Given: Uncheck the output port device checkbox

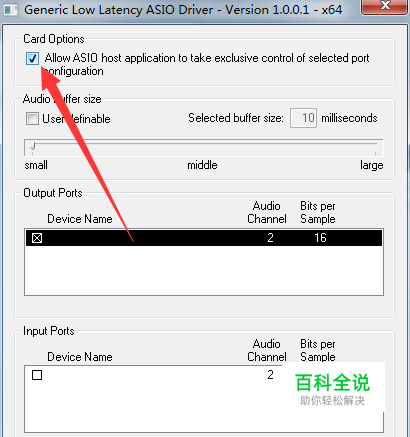Looking at the screenshot, I should 37,238.
